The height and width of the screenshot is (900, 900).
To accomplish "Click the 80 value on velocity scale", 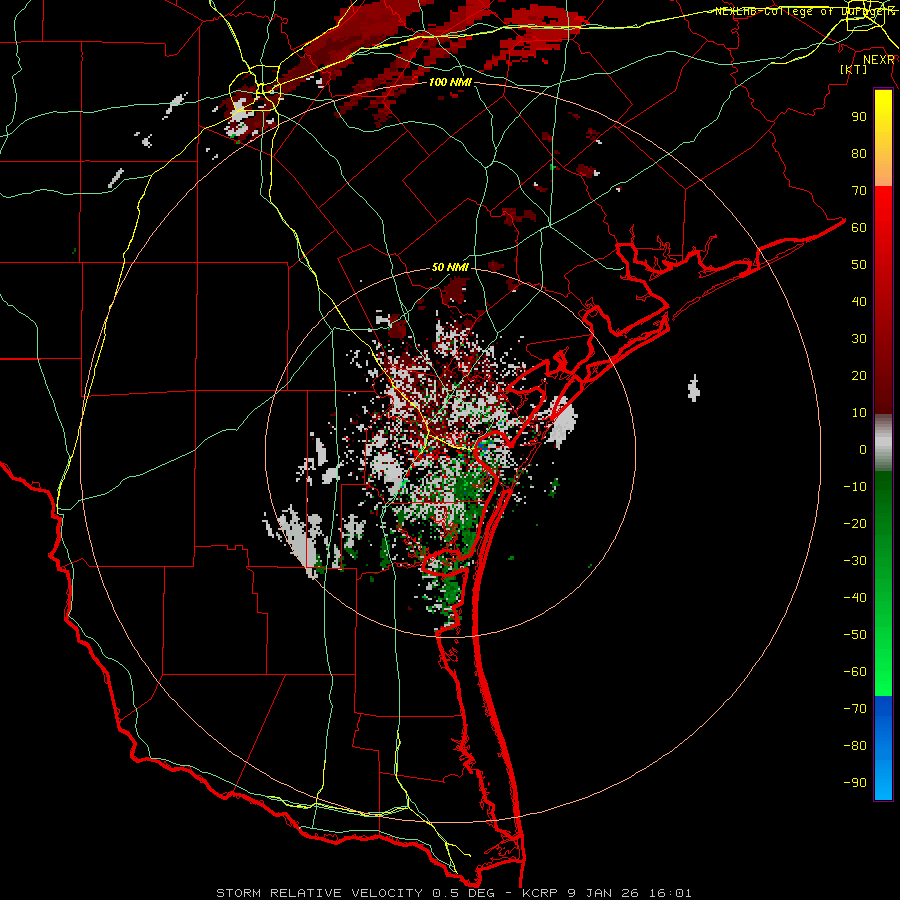I will click(x=859, y=154).
